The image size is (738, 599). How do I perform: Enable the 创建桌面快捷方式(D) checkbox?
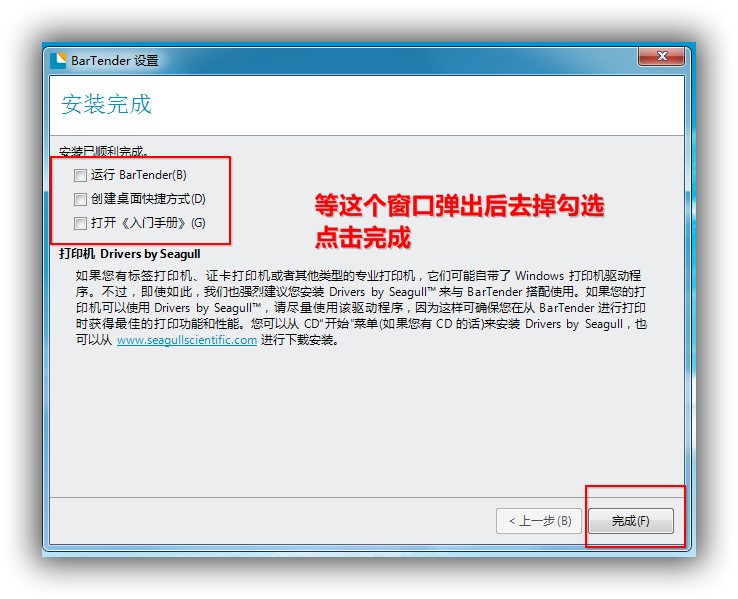[x=80, y=199]
